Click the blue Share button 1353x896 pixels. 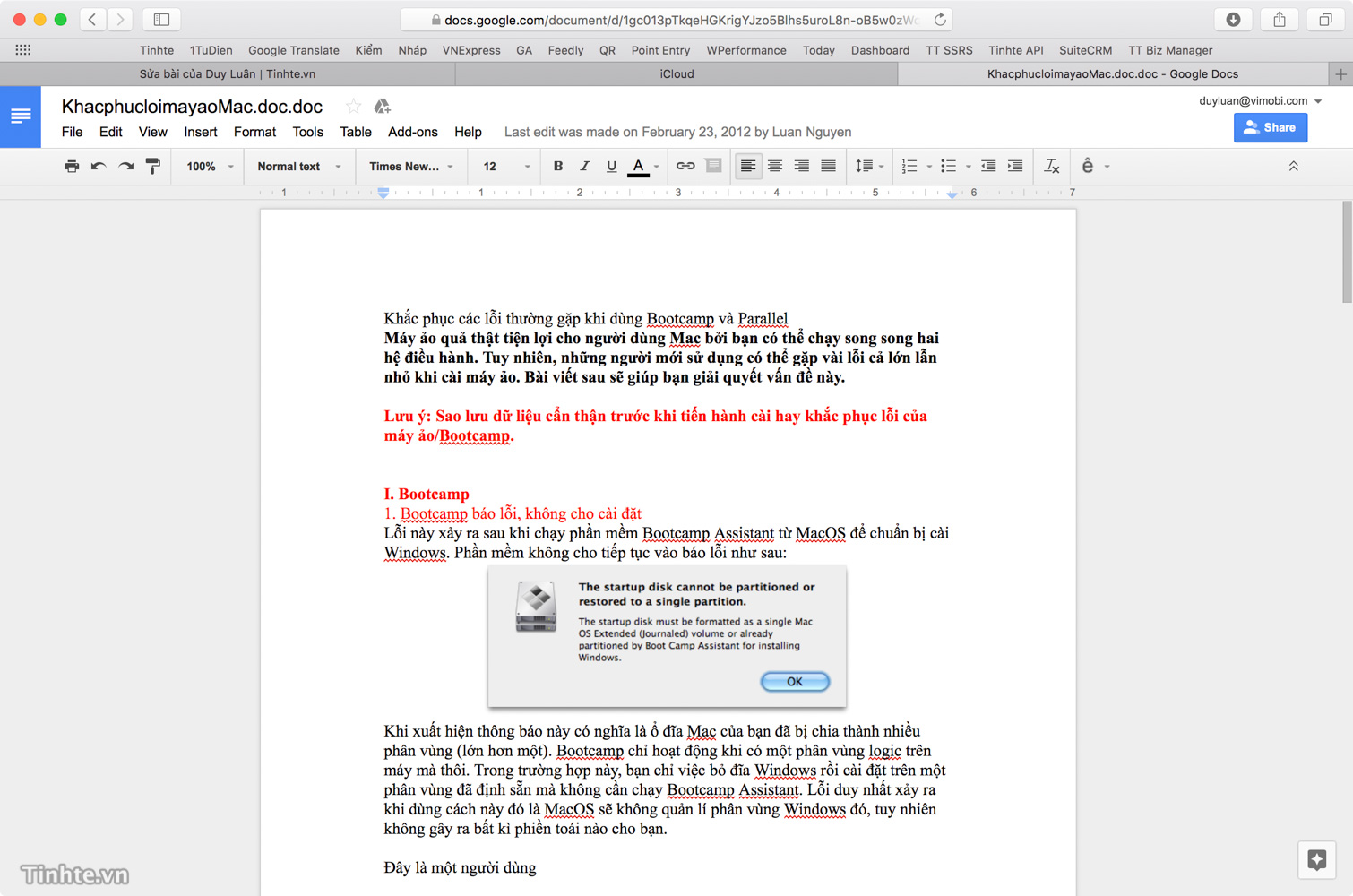coord(1271,127)
